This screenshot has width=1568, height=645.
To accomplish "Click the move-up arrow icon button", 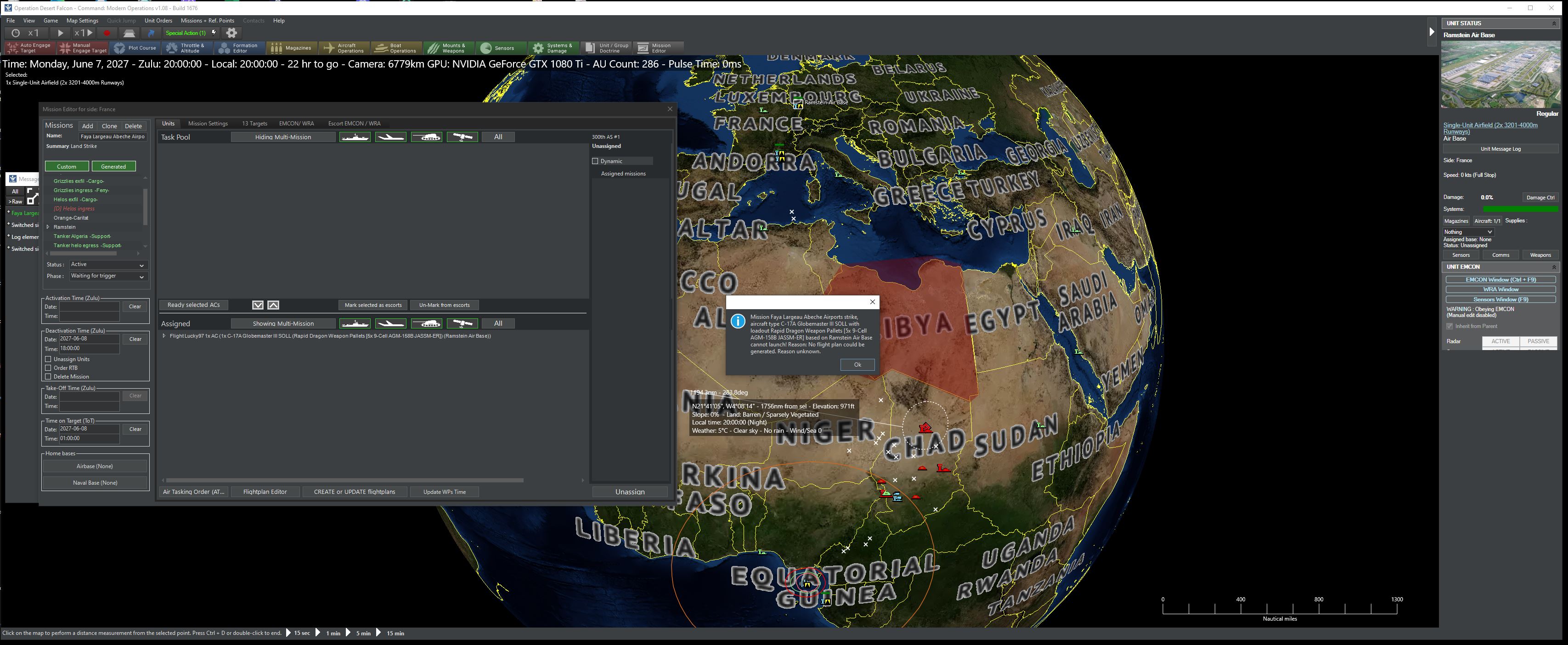I will coord(273,305).
